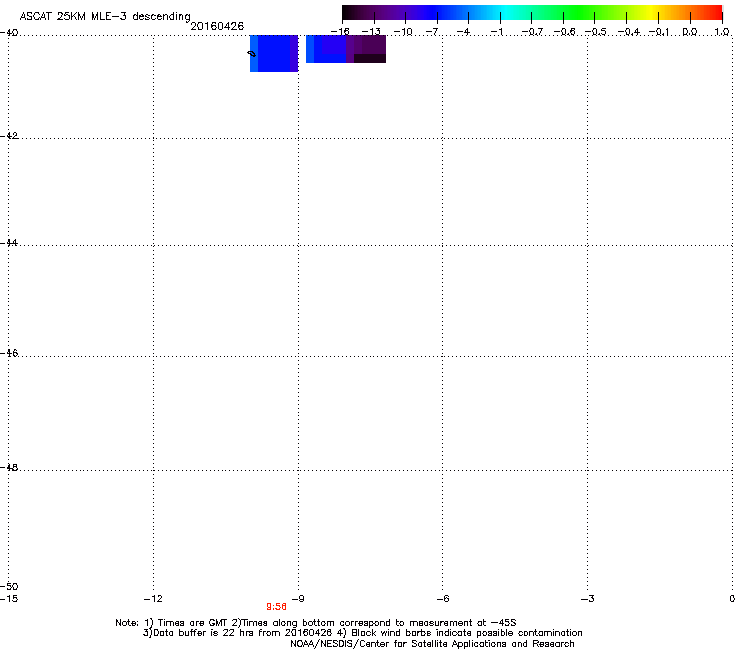Click the color scale label "-13"
This screenshot has height=650, width=740.
point(371,32)
